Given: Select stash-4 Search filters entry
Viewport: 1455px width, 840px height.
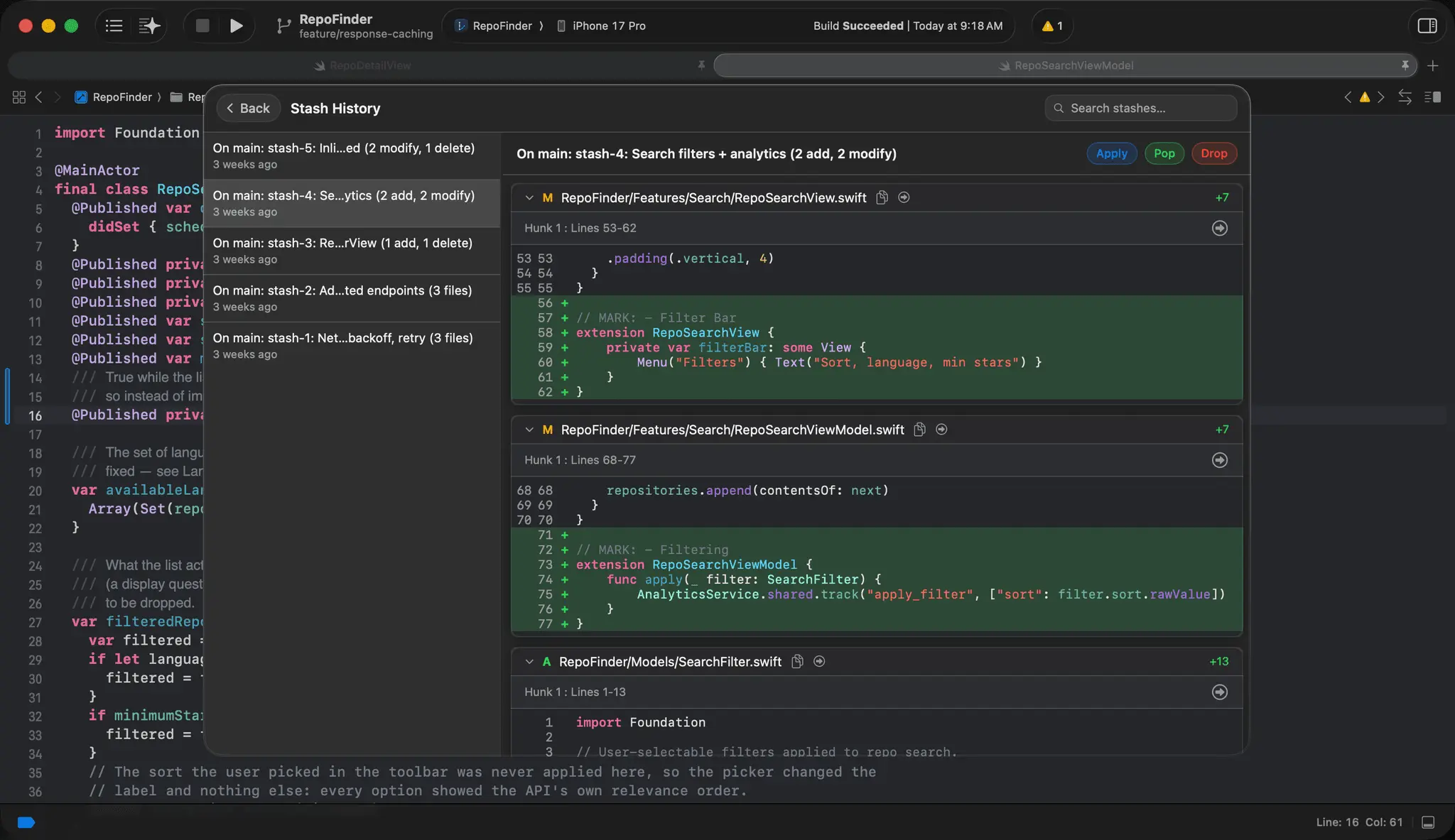Looking at the screenshot, I should pyautogui.click(x=352, y=203).
